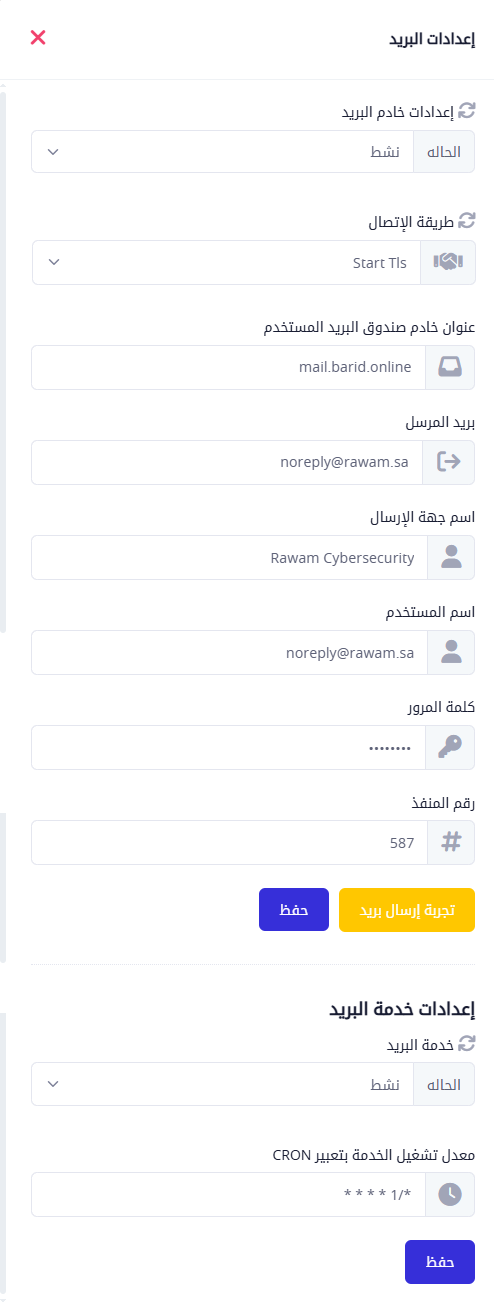Click the inbox tray icon for mail server address
Screen dimensions: 494x1303
click(451, 367)
